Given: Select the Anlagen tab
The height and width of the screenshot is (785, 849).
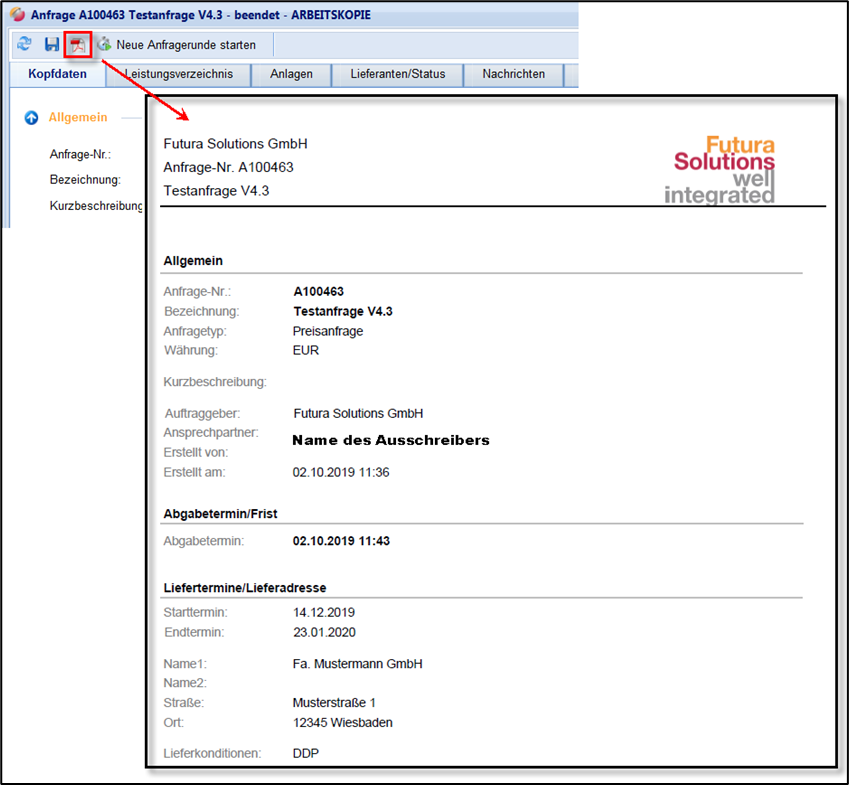Looking at the screenshot, I should point(291,74).
